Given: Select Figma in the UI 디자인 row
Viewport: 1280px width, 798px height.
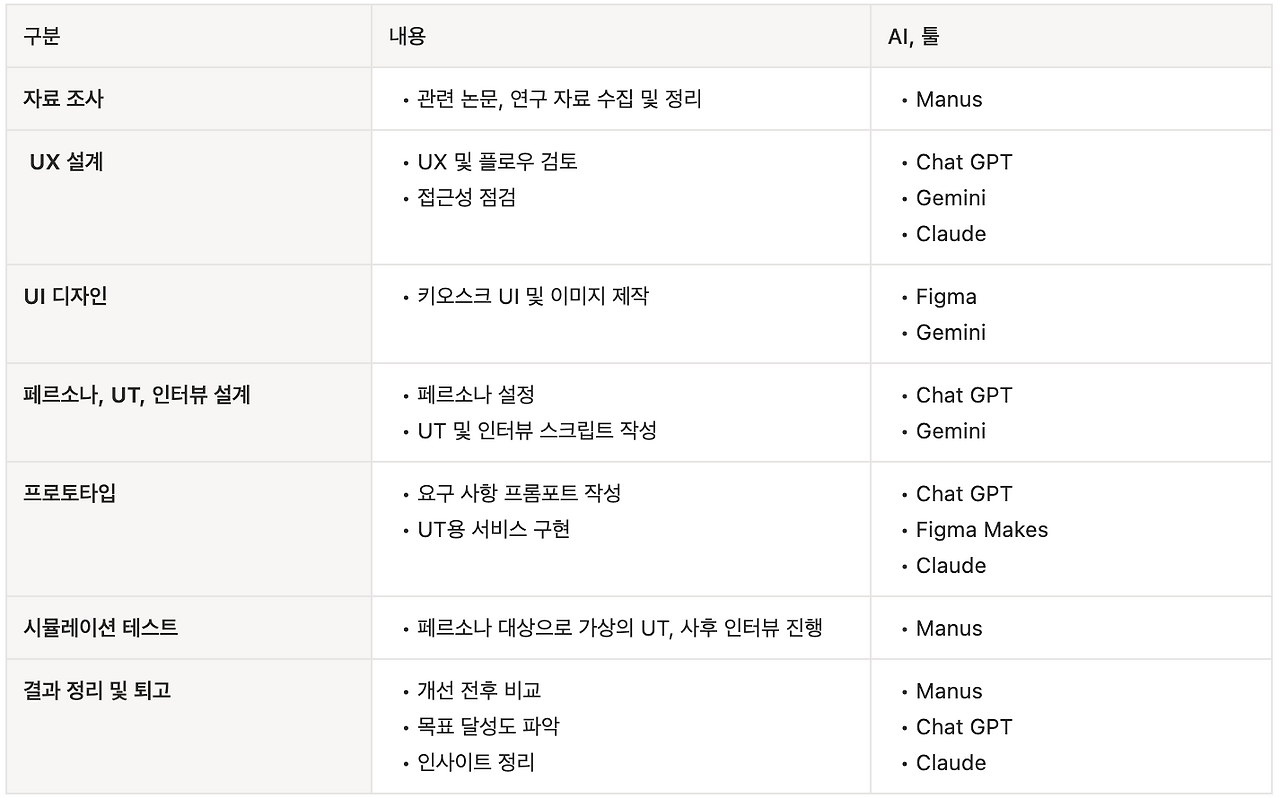Looking at the screenshot, I should pyautogui.click(x=946, y=296).
